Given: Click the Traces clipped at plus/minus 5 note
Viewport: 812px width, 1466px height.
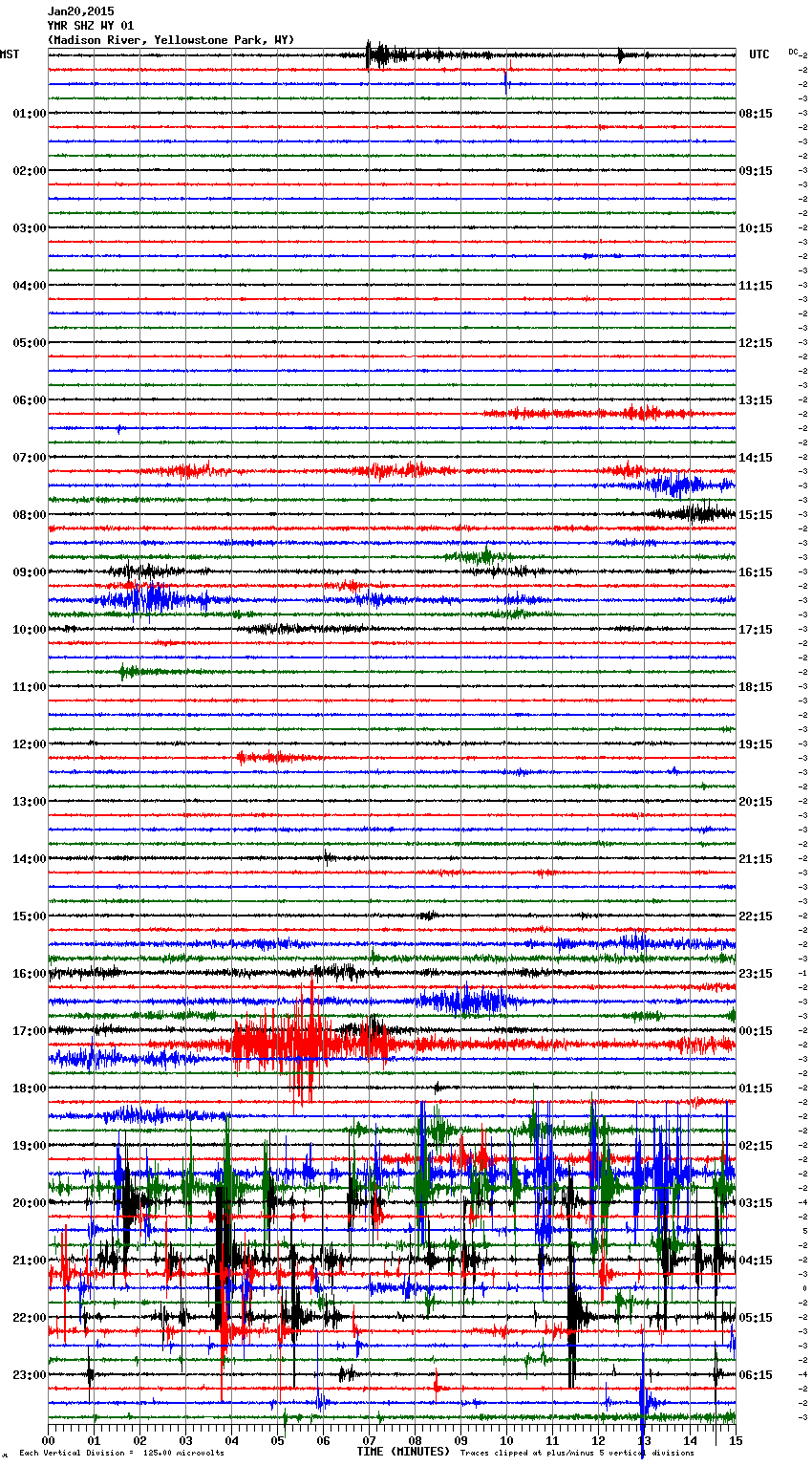Looking at the screenshot, I should click(577, 1453).
